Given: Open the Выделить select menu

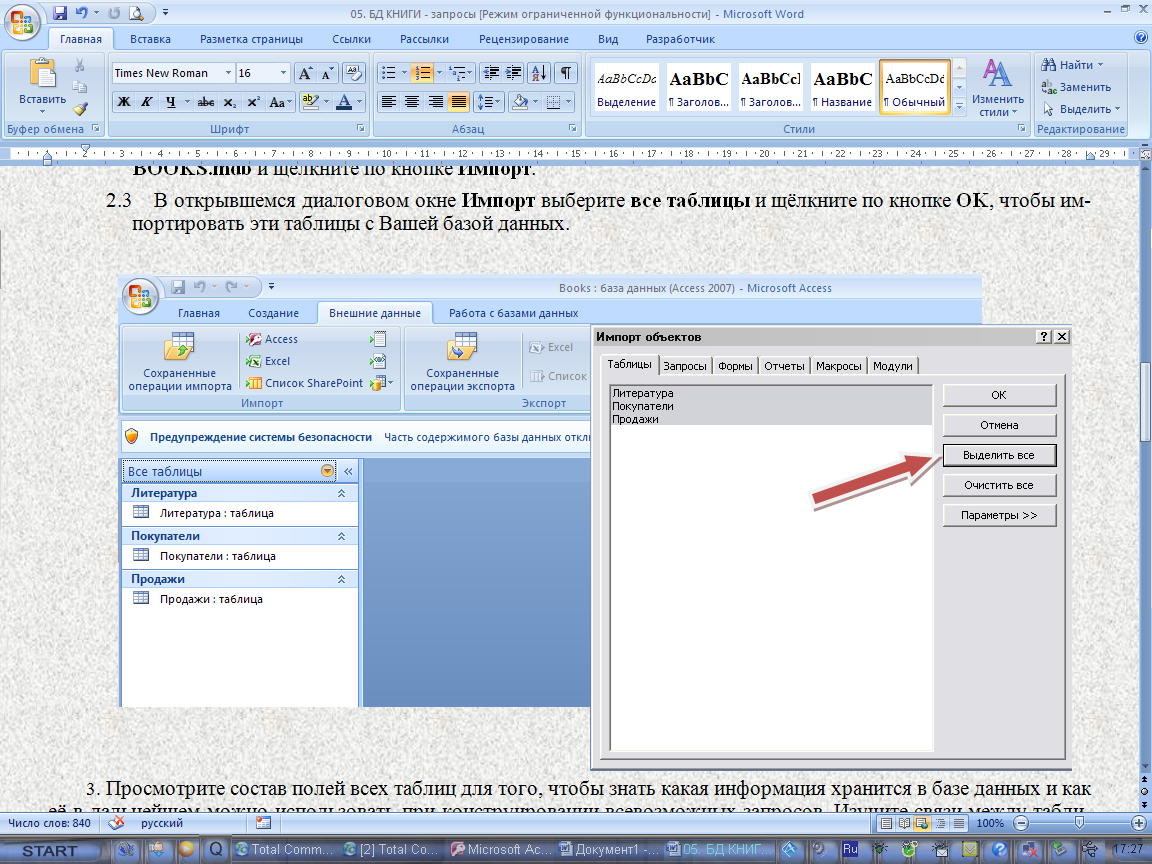Looking at the screenshot, I should pyautogui.click(x=1081, y=109).
